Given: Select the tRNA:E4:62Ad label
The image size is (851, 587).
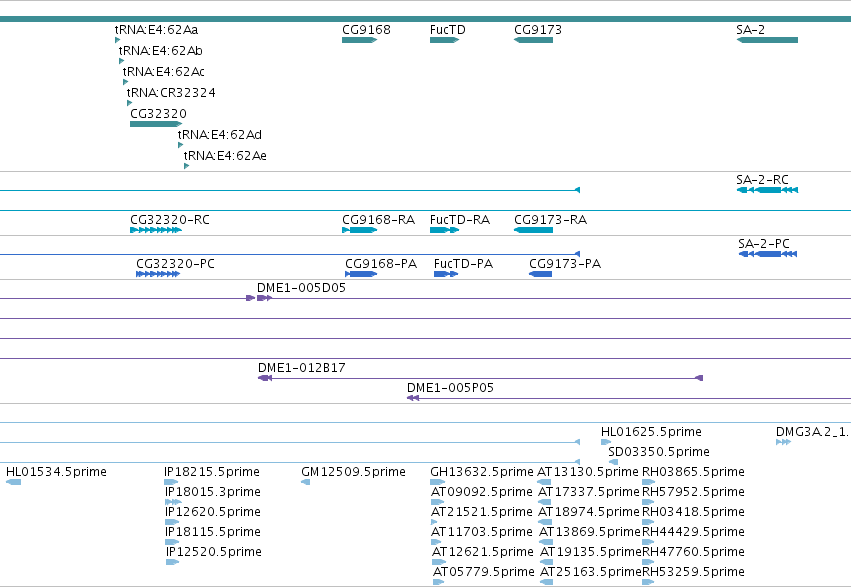Looking at the screenshot, I should point(220,135).
